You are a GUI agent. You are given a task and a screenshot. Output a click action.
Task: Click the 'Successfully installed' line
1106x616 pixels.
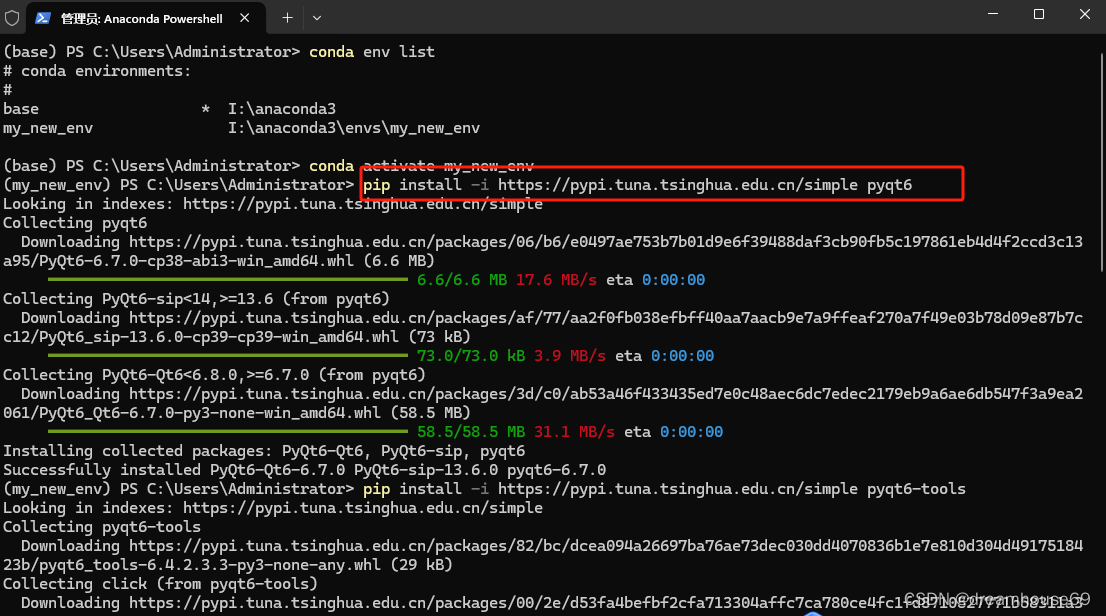pyautogui.click(x=305, y=469)
